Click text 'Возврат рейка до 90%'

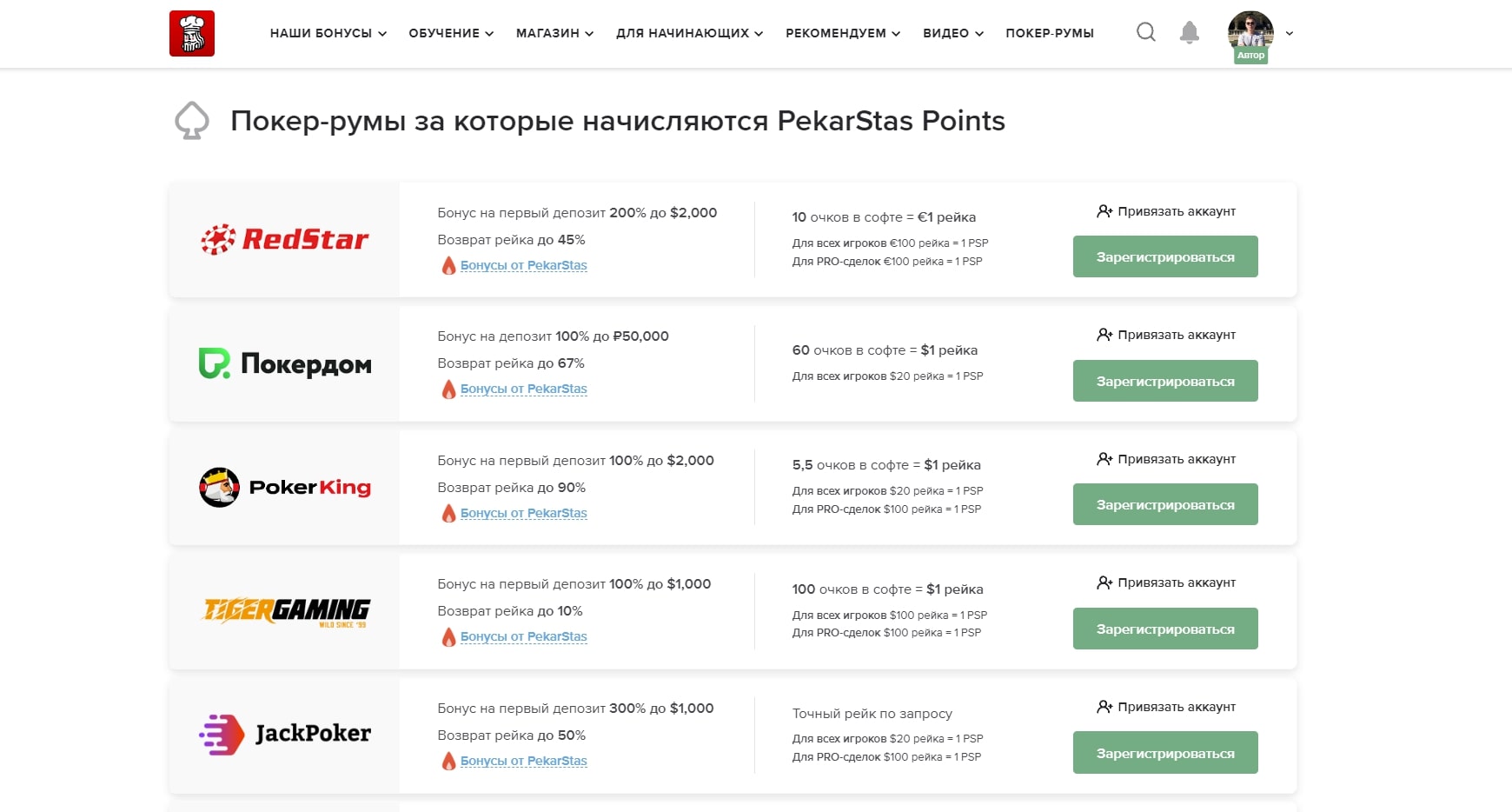click(511, 488)
